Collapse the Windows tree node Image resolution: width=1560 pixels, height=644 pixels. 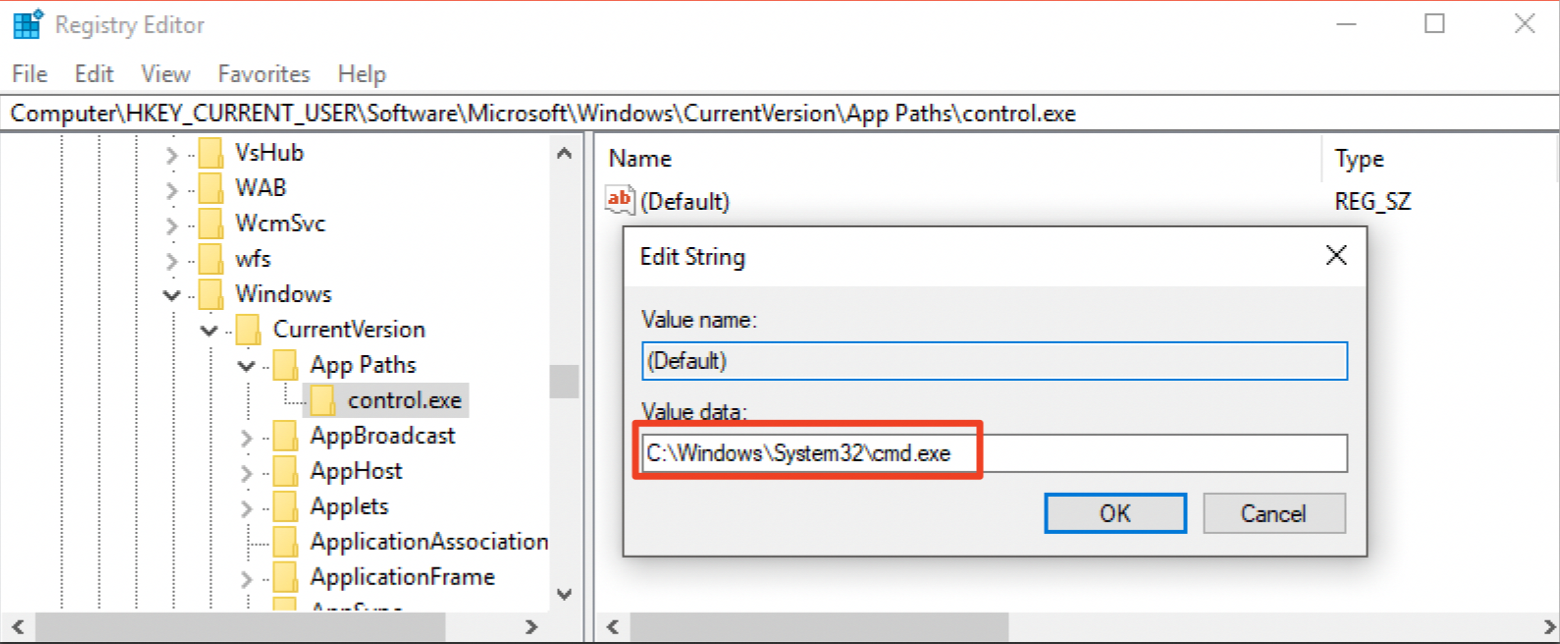pyautogui.click(x=172, y=295)
